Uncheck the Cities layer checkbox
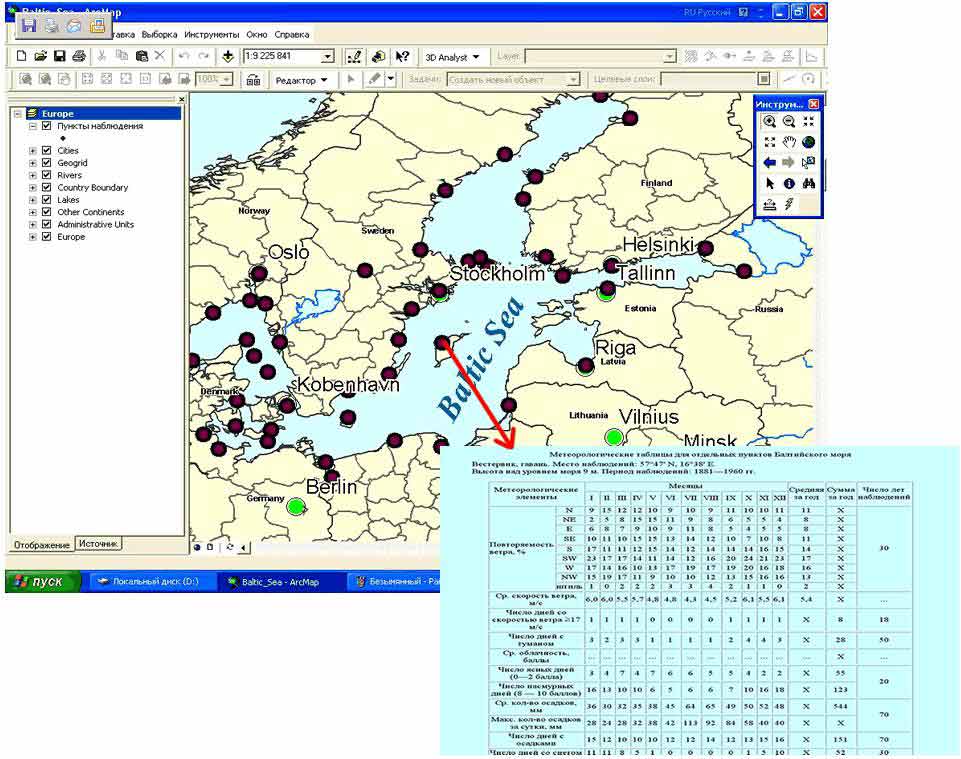 [46, 151]
